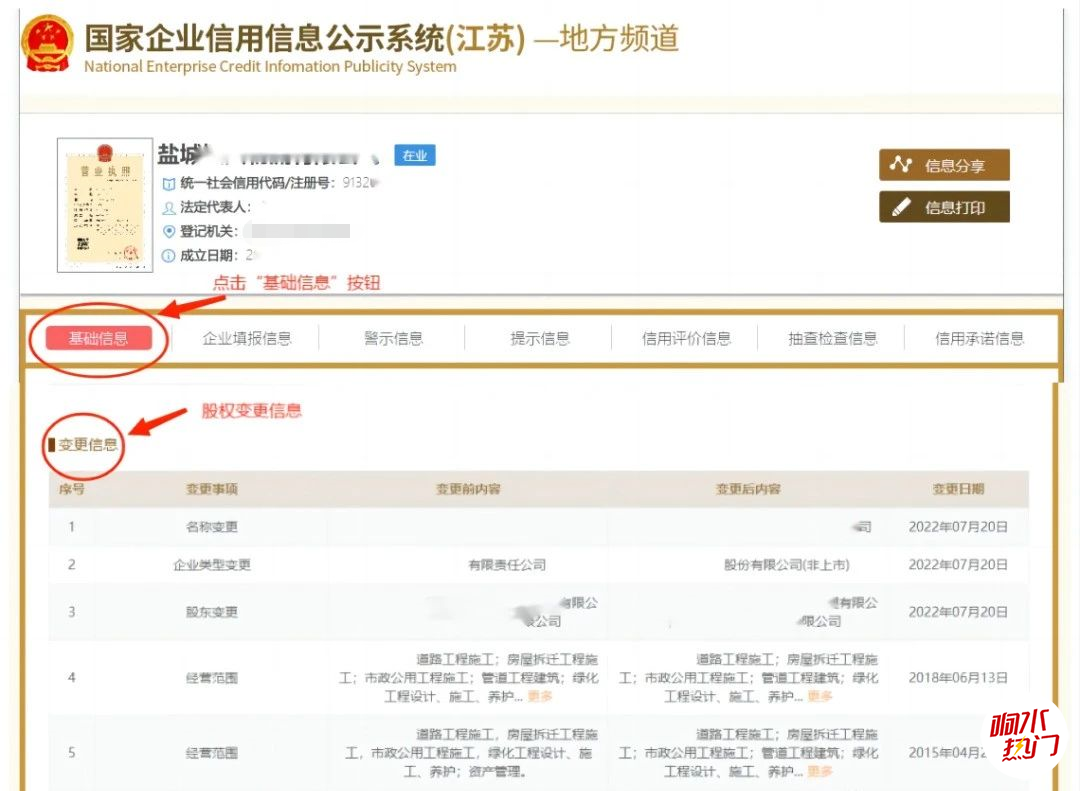Viewport: 1080px width, 791px height.
Task: Click the site title 国家企业信用信息公示系统
Action: 265,38
